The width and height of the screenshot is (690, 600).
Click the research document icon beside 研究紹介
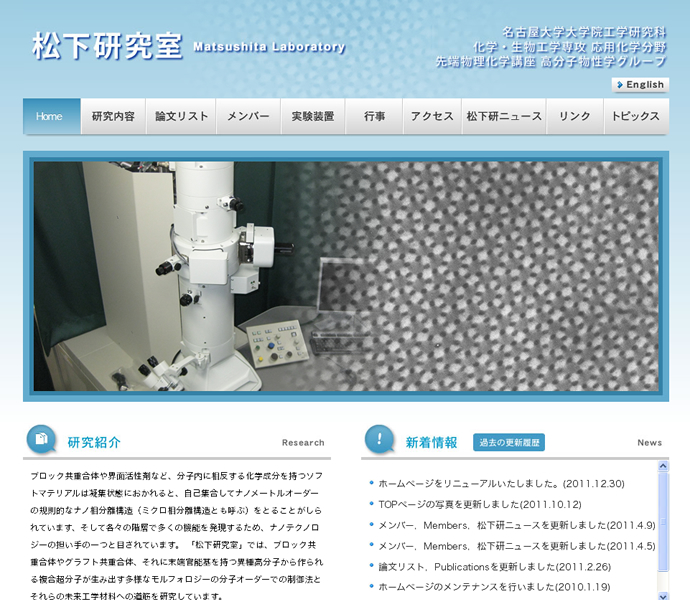click(41, 439)
